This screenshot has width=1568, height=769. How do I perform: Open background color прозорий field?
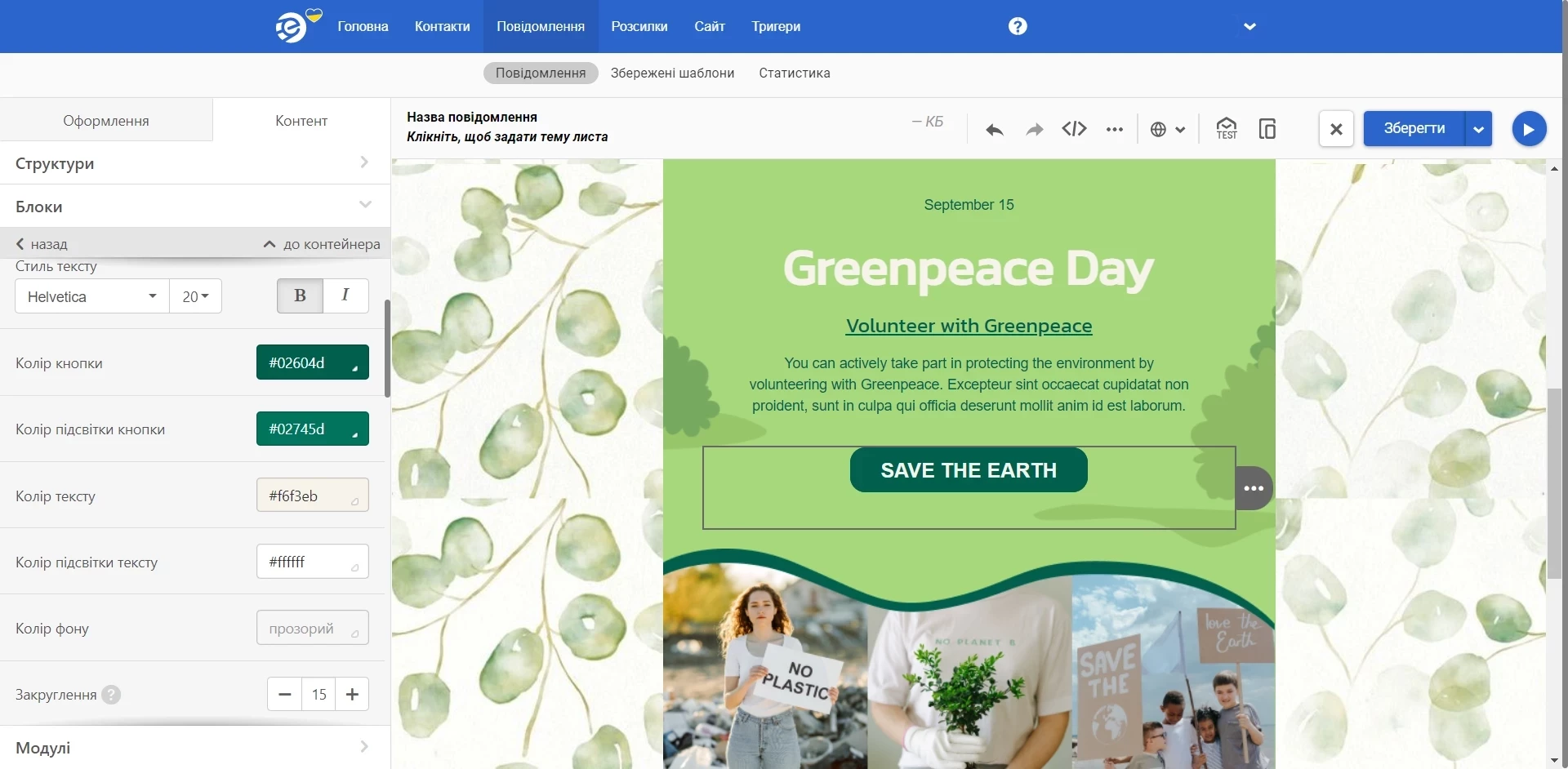tap(313, 628)
